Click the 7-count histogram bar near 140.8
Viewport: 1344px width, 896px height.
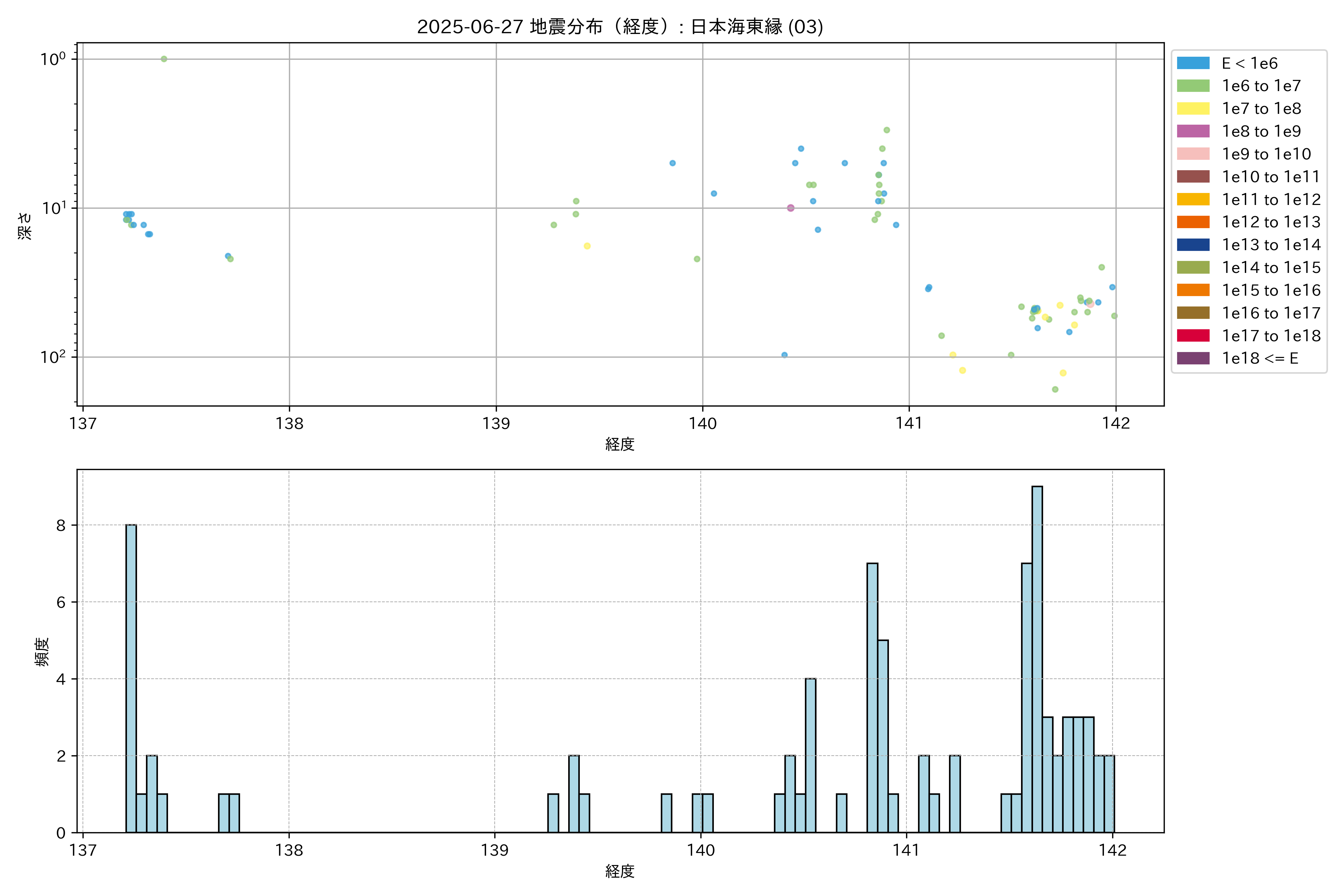click(872, 697)
